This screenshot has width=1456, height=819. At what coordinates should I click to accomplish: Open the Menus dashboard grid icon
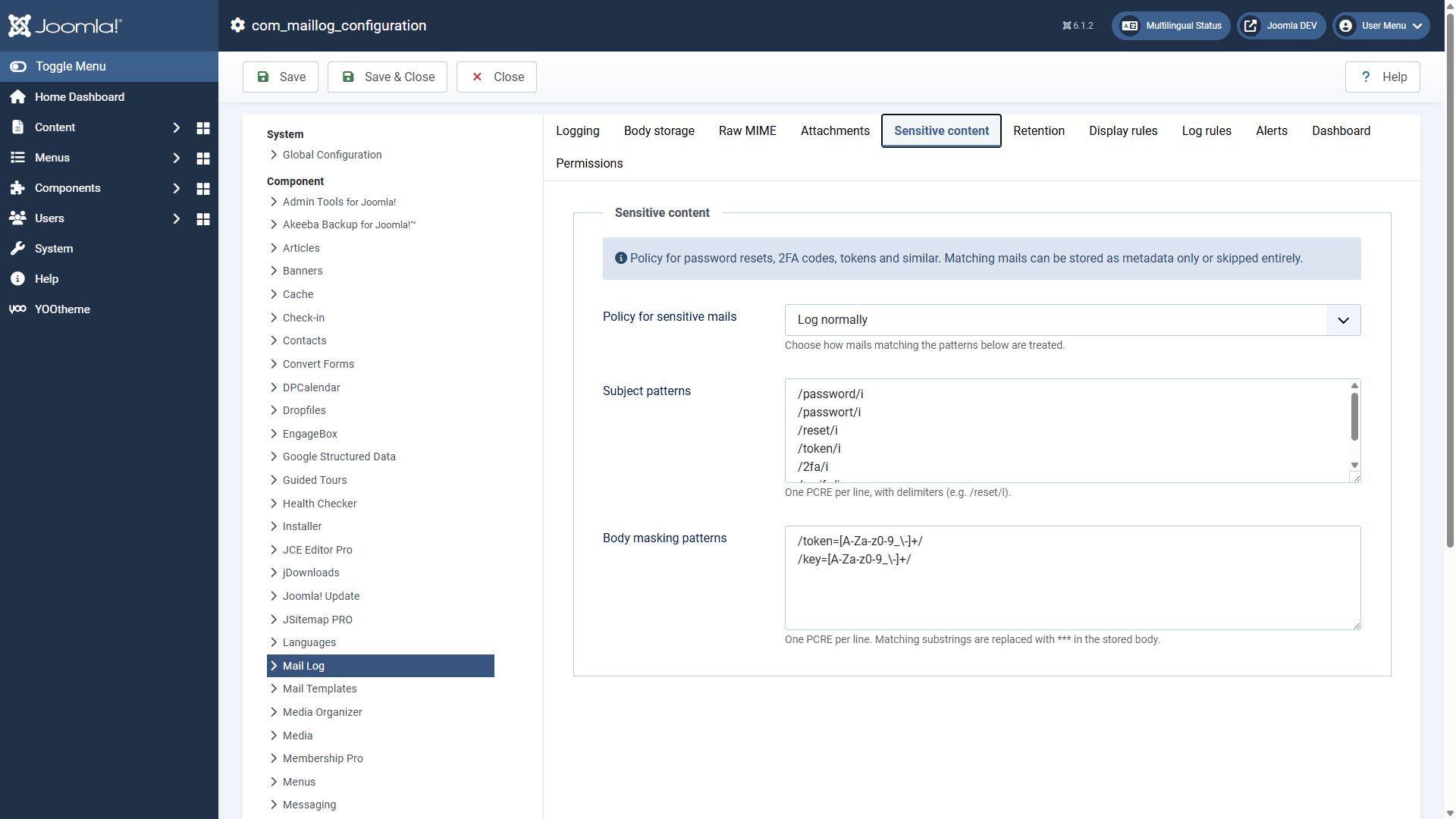tap(203, 158)
